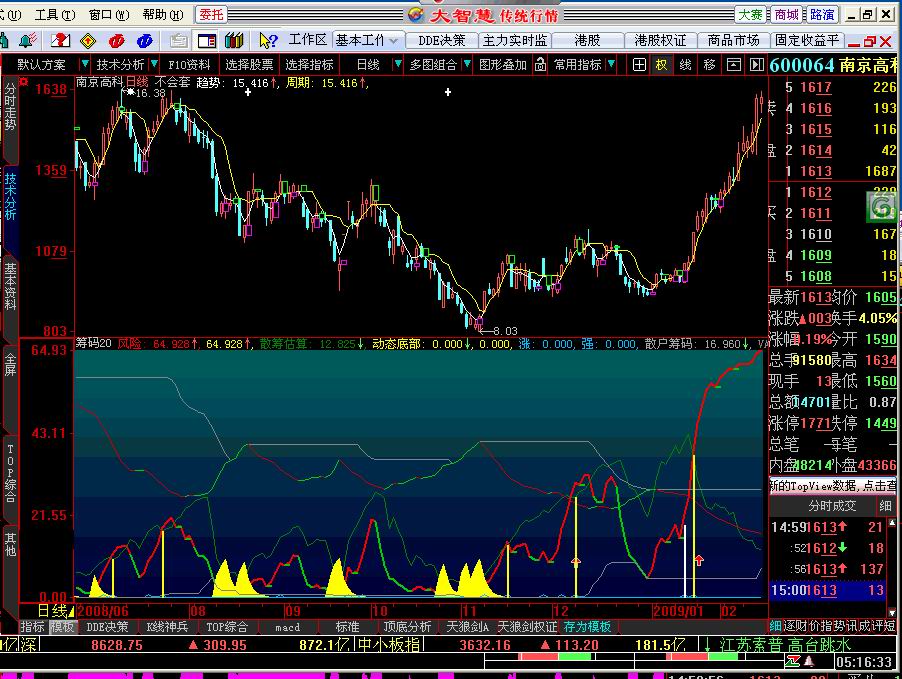Image resolution: width=902 pixels, height=679 pixels.
Task: Switch to the 港股权证 tab
Action: click(x=660, y=40)
